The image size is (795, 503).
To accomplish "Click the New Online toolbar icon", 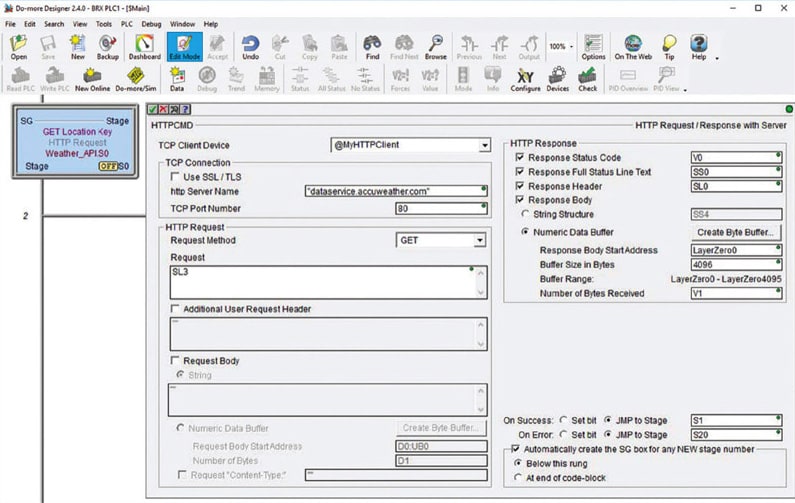I will (x=92, y=80).
